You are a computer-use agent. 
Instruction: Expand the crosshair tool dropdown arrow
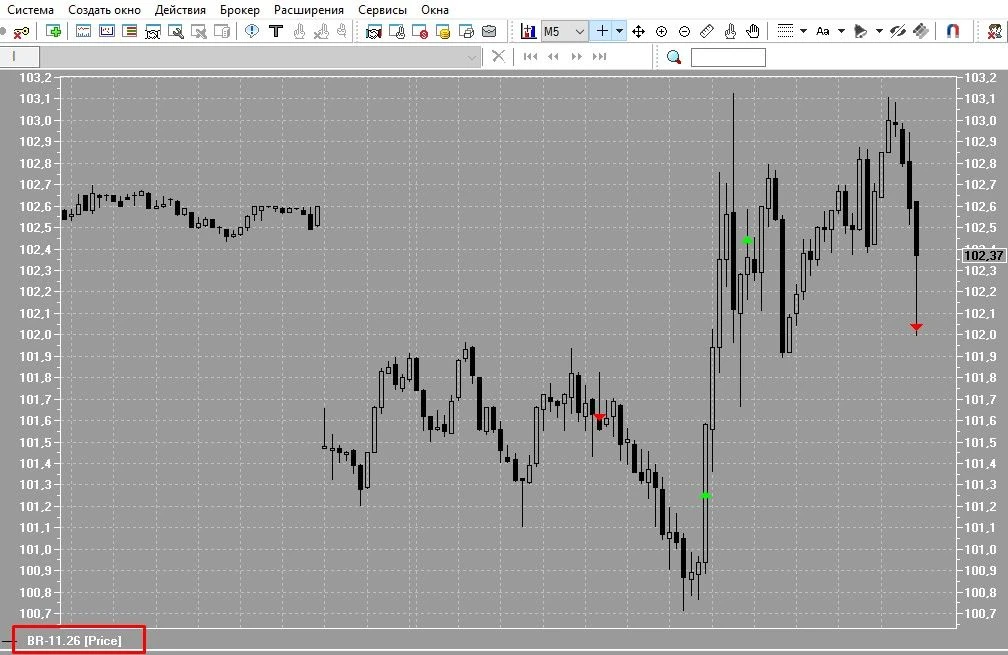pos(619,31)
